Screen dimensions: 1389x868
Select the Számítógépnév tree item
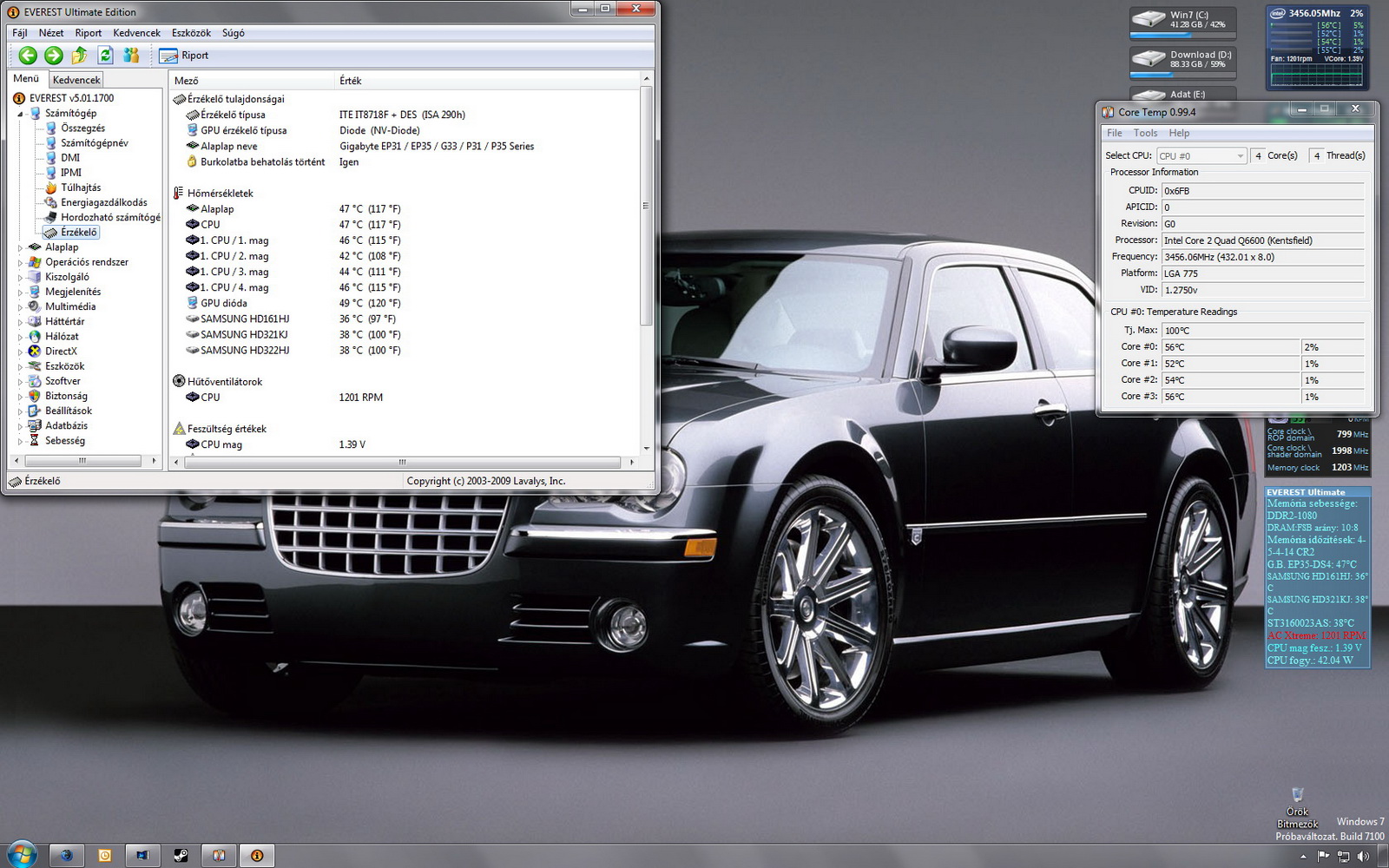(x=94, y=143)
